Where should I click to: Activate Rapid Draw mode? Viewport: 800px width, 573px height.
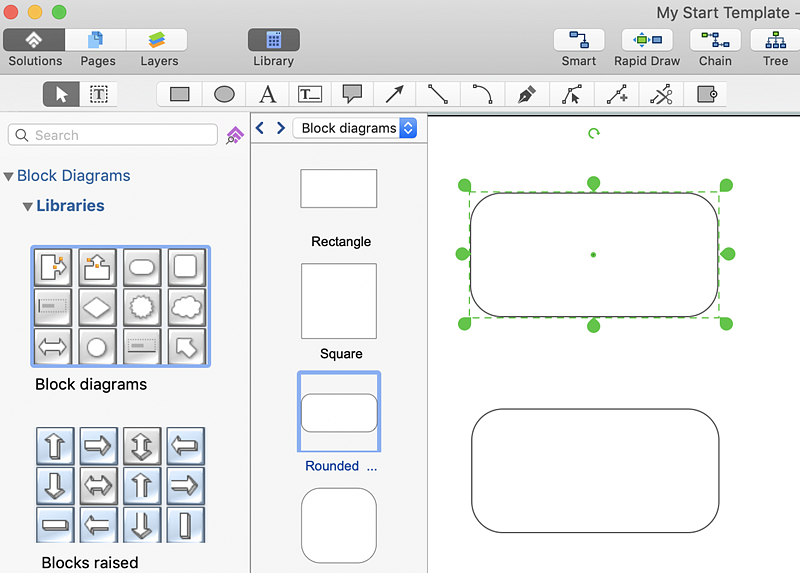pos(647,40)
